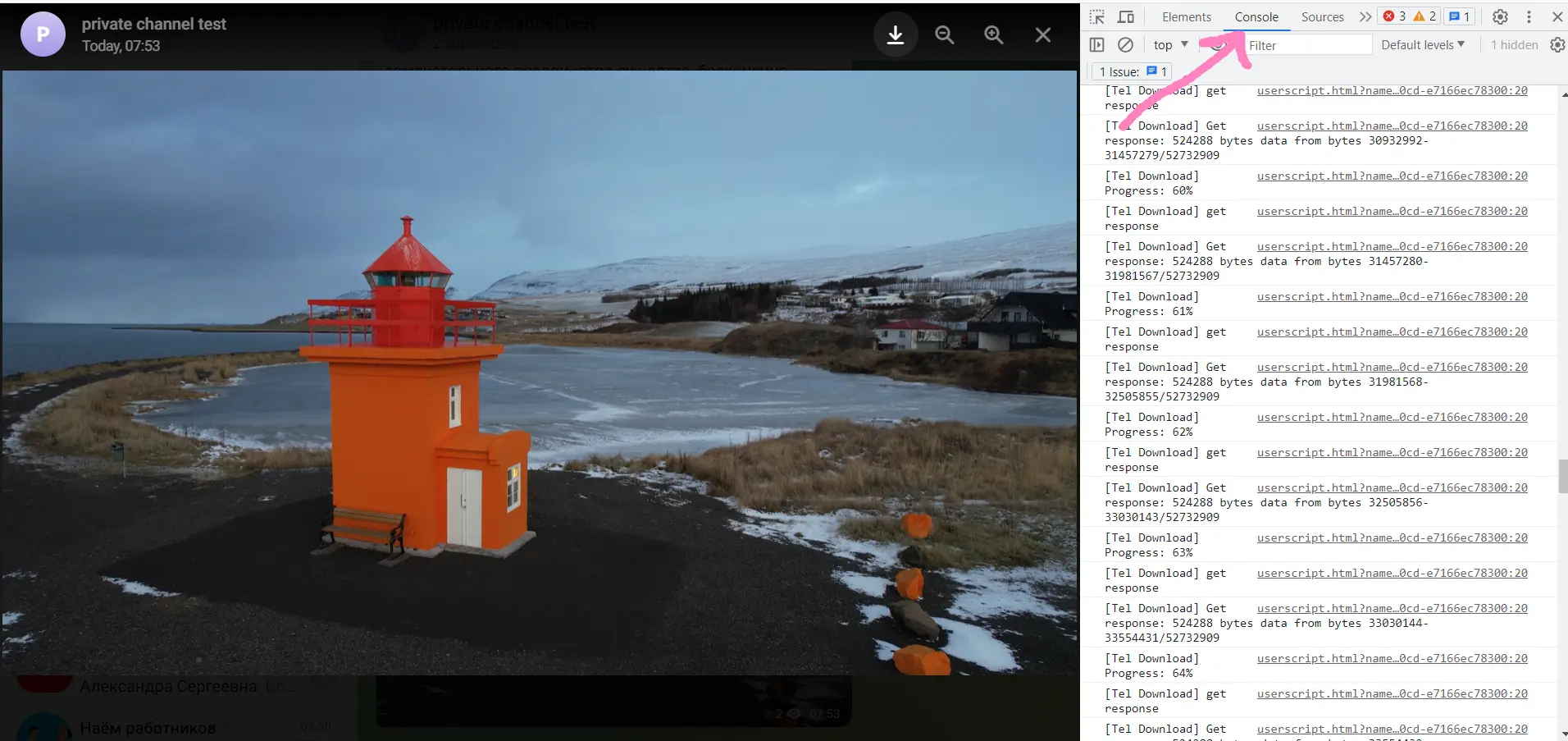Switch to the Sources tab
Viewport: 1568px width, 741px height.
point(1322,16)
